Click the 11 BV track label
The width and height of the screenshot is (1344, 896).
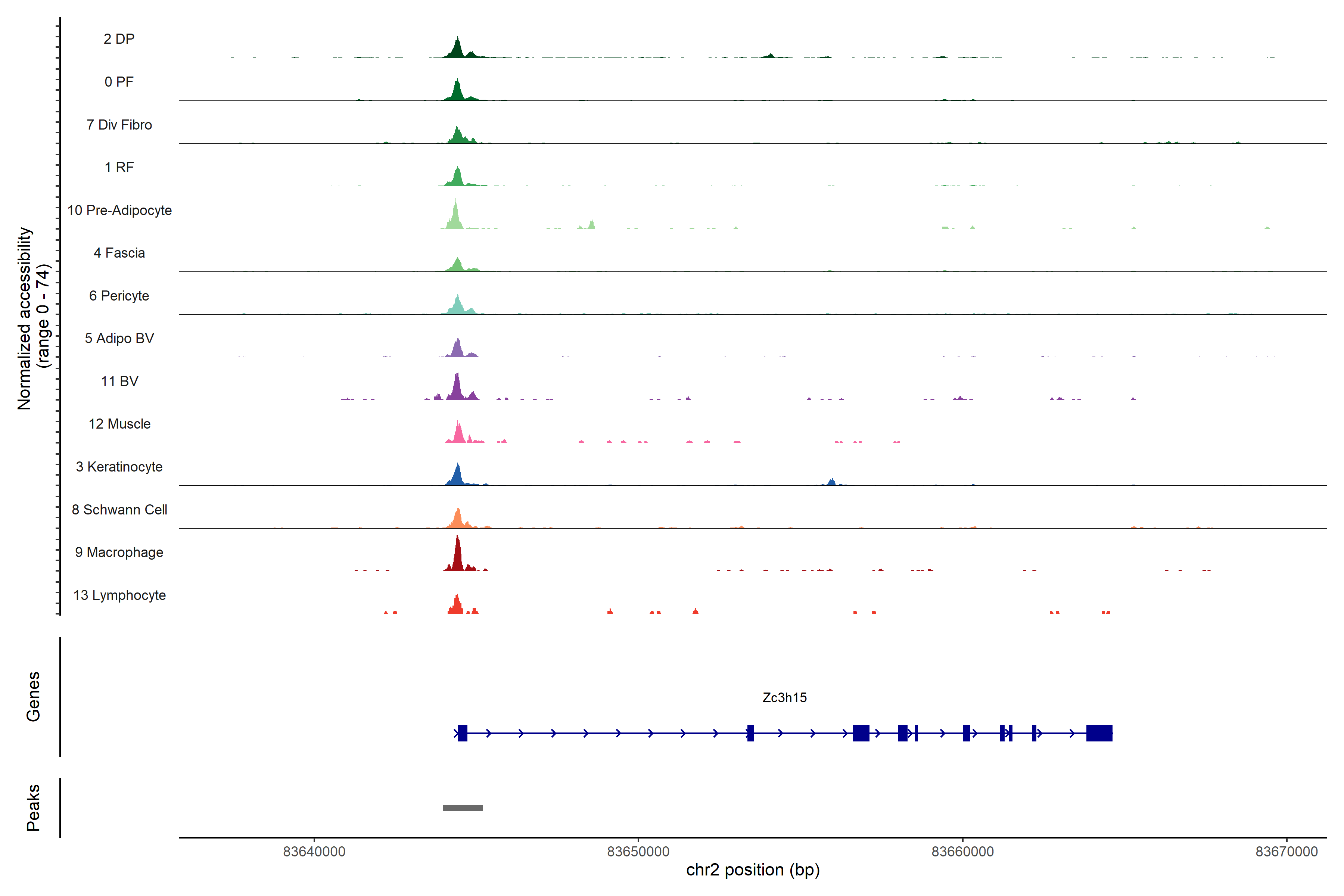119,381
